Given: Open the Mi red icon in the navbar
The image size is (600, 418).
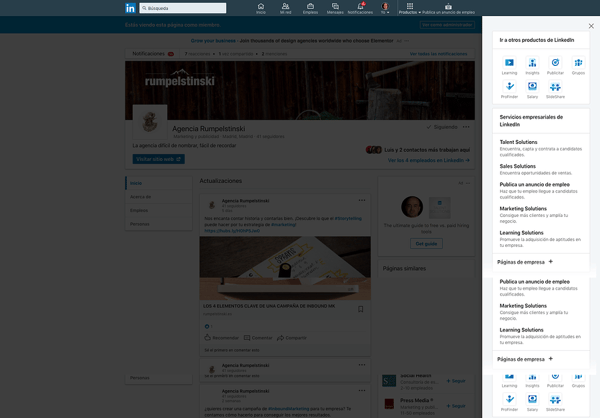Looking at the screenshot, I should click(285, 8).
